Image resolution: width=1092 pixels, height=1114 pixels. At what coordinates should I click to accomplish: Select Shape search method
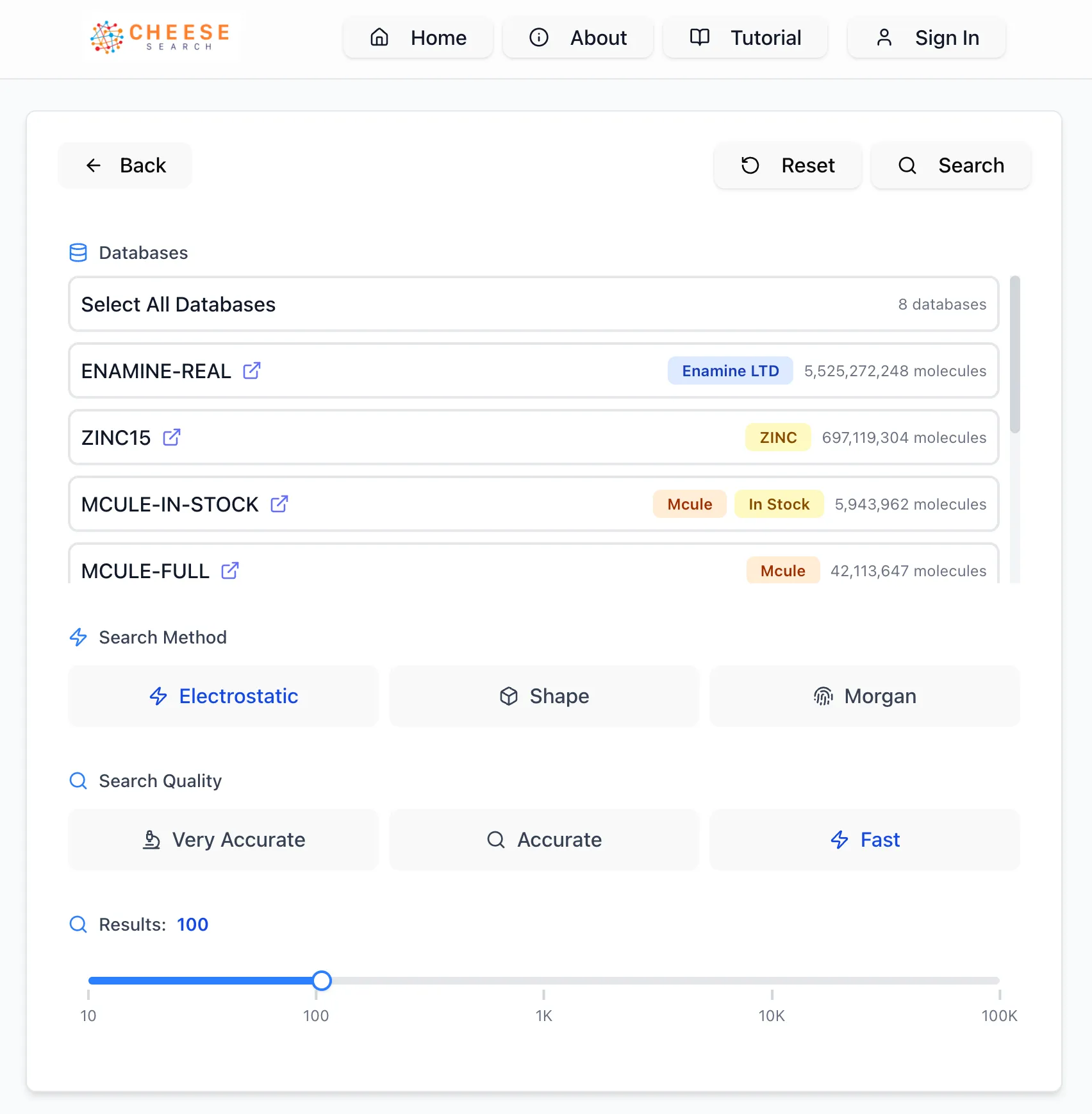pos(544,696)
